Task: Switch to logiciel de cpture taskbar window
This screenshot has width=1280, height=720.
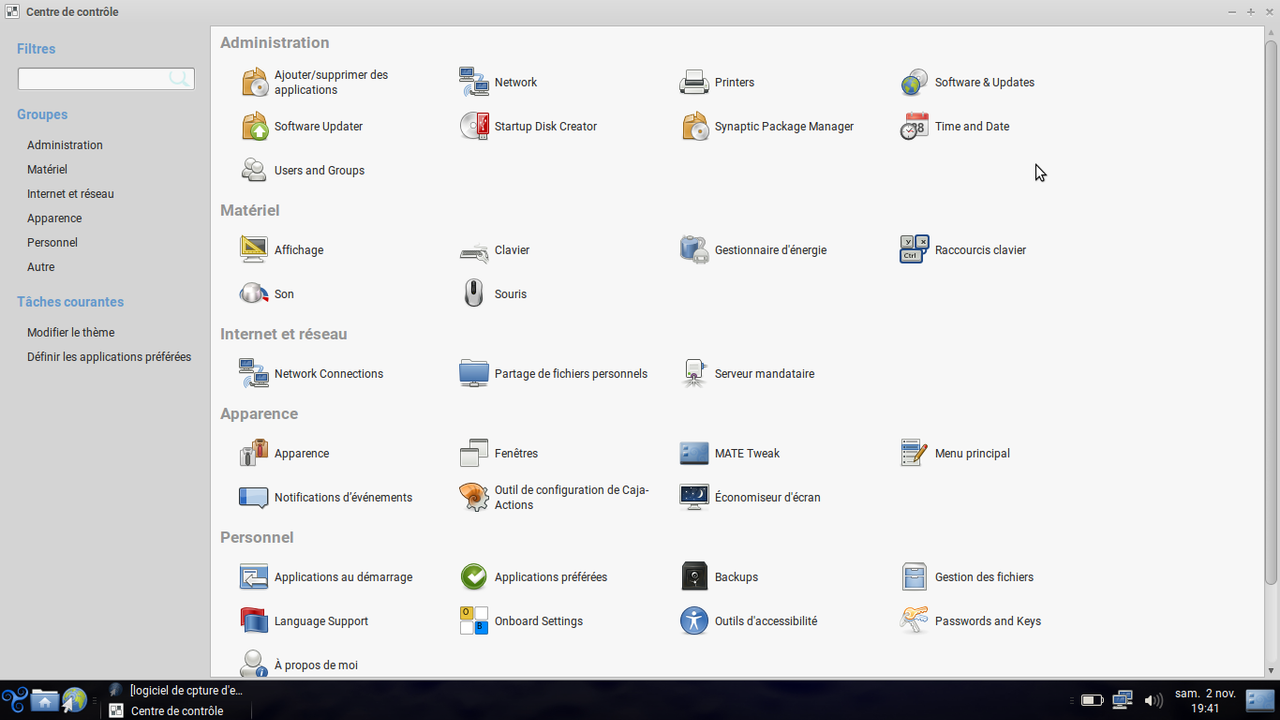Action: click(176, 690)
